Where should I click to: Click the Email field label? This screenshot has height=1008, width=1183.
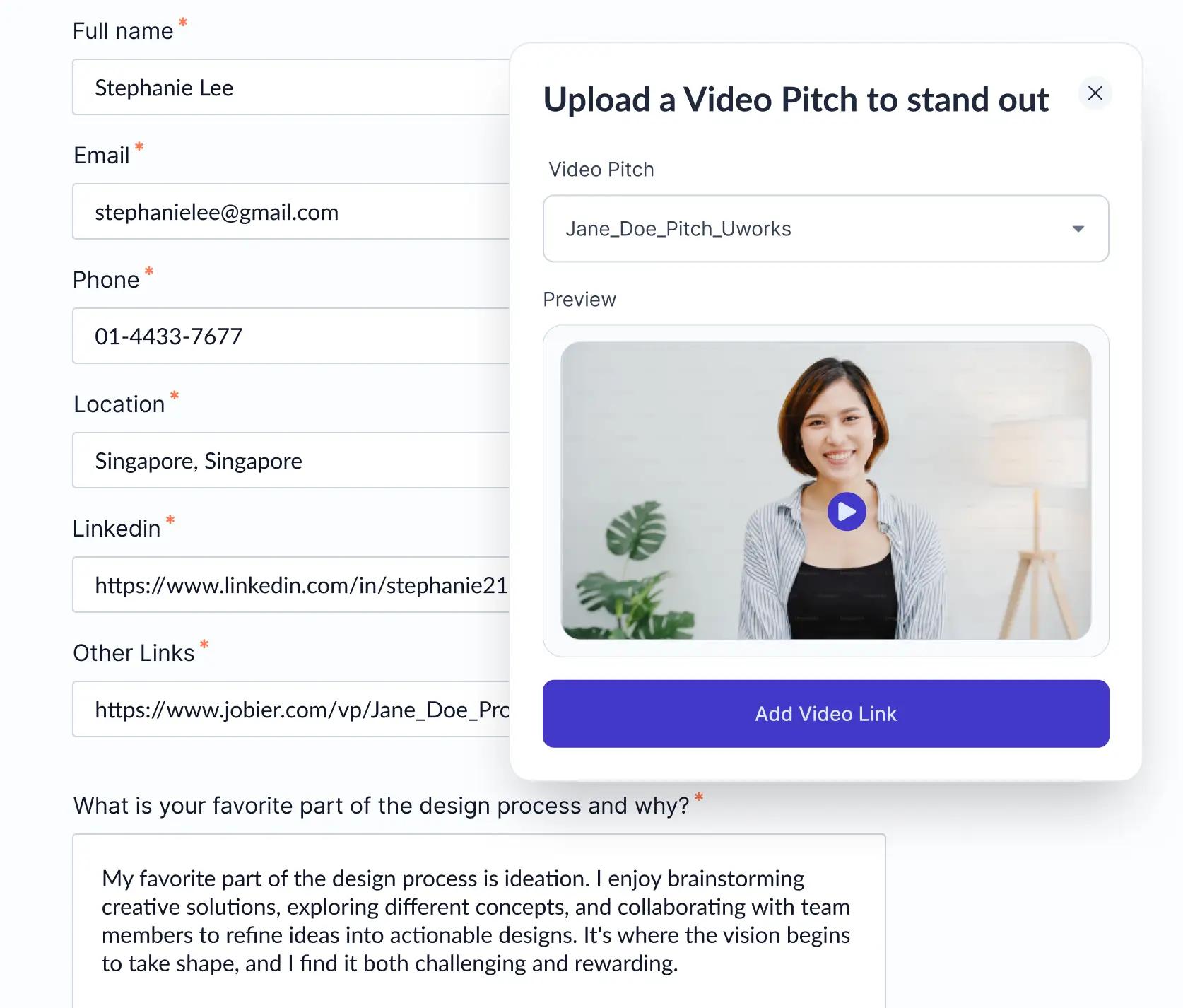tap(102, 155)
